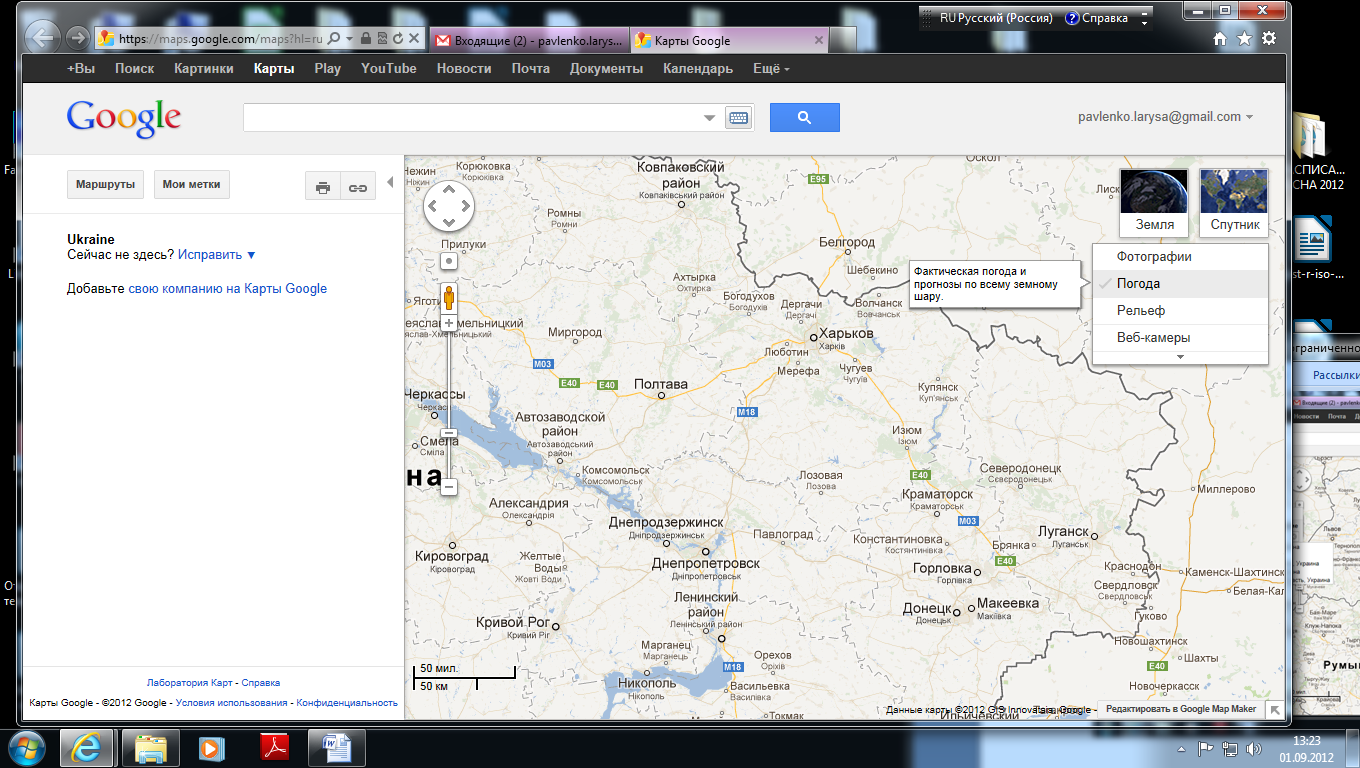Click the blue Google search button
1360x768 pixels.
coord(805,117)
